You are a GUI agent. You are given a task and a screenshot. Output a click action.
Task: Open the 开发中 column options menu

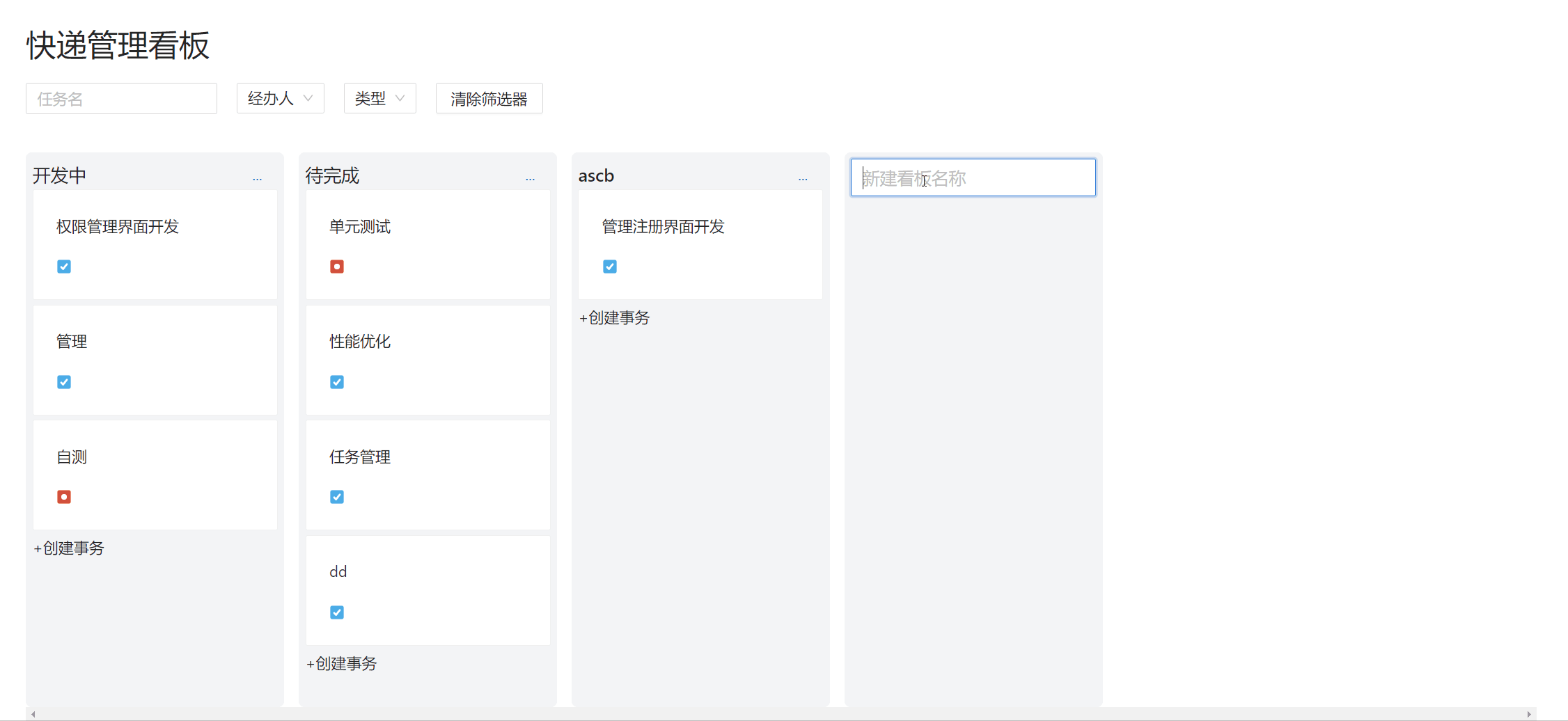[x=258, y=179]
